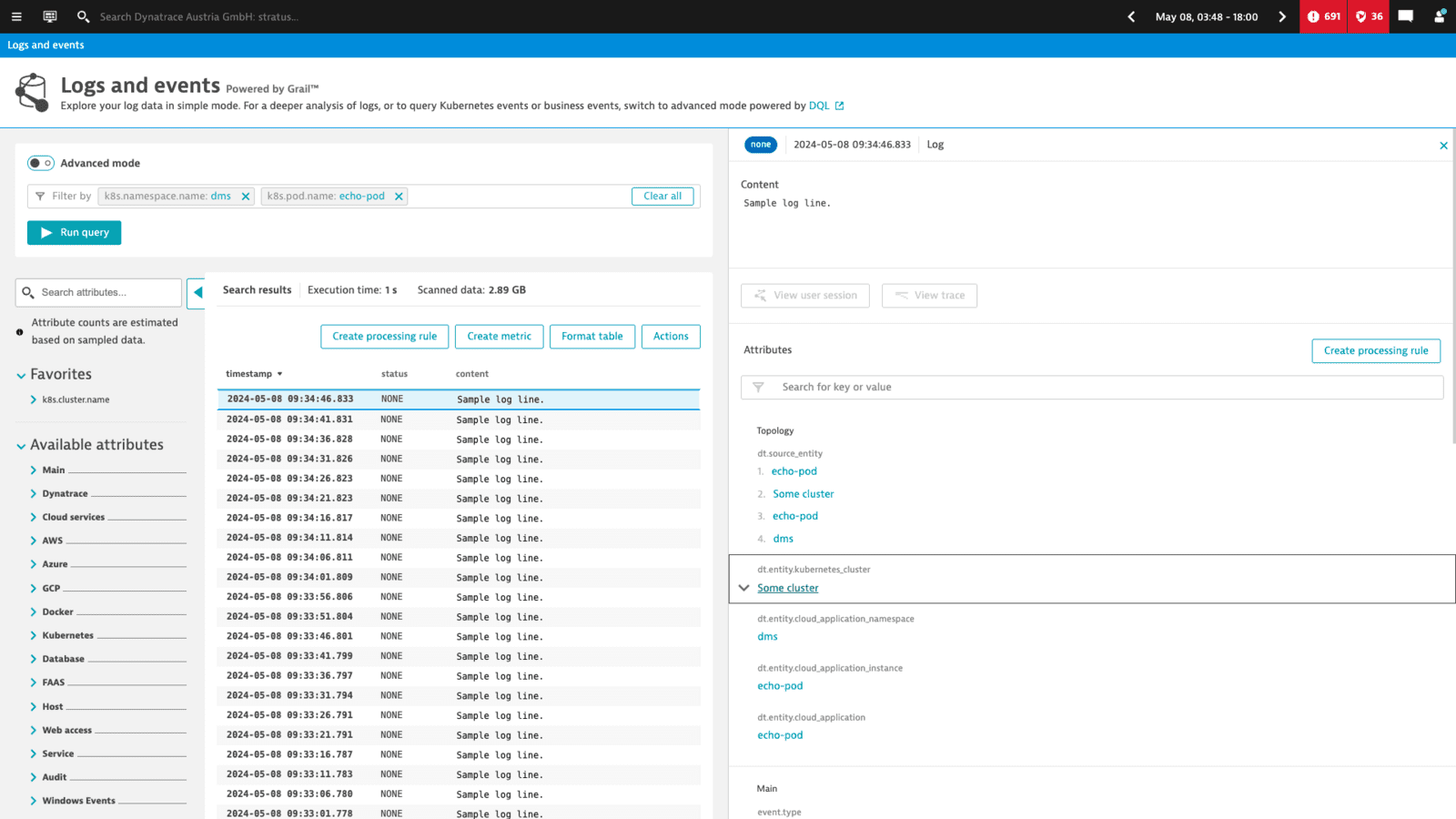Expand the Docker attribute group

[34, 612]
